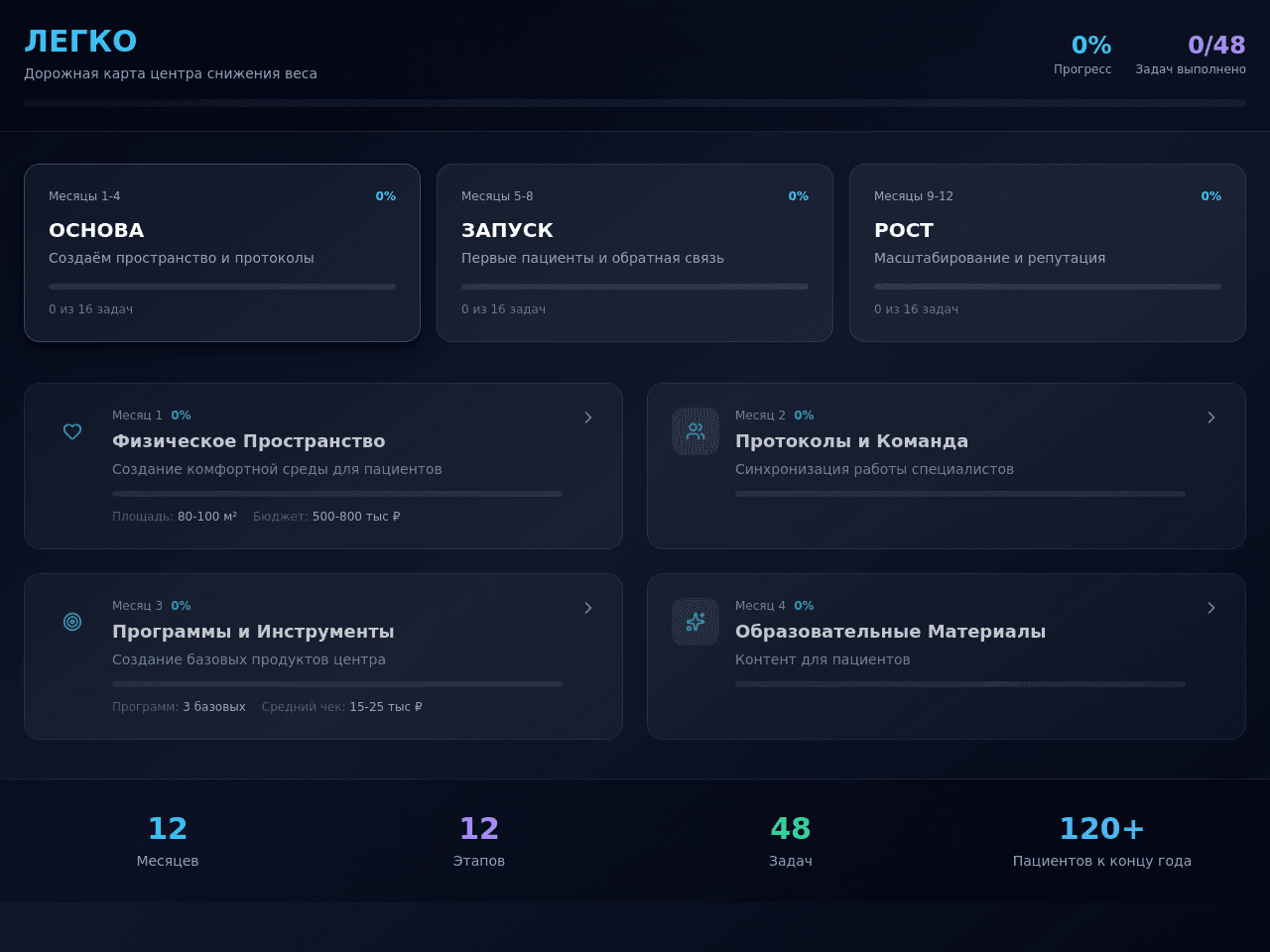The image size is (1270, 952).
Task: Click the 0 из 16 задач text in ОСНОВА
Action: click(x=90, y=309)
